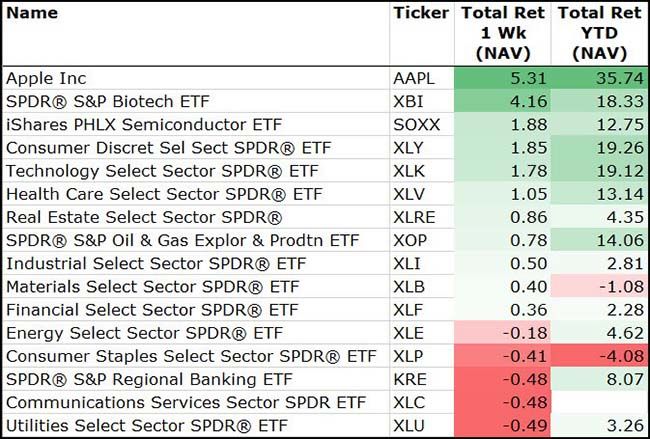Click the Name column header
The image size is (650, 439).
32,14
